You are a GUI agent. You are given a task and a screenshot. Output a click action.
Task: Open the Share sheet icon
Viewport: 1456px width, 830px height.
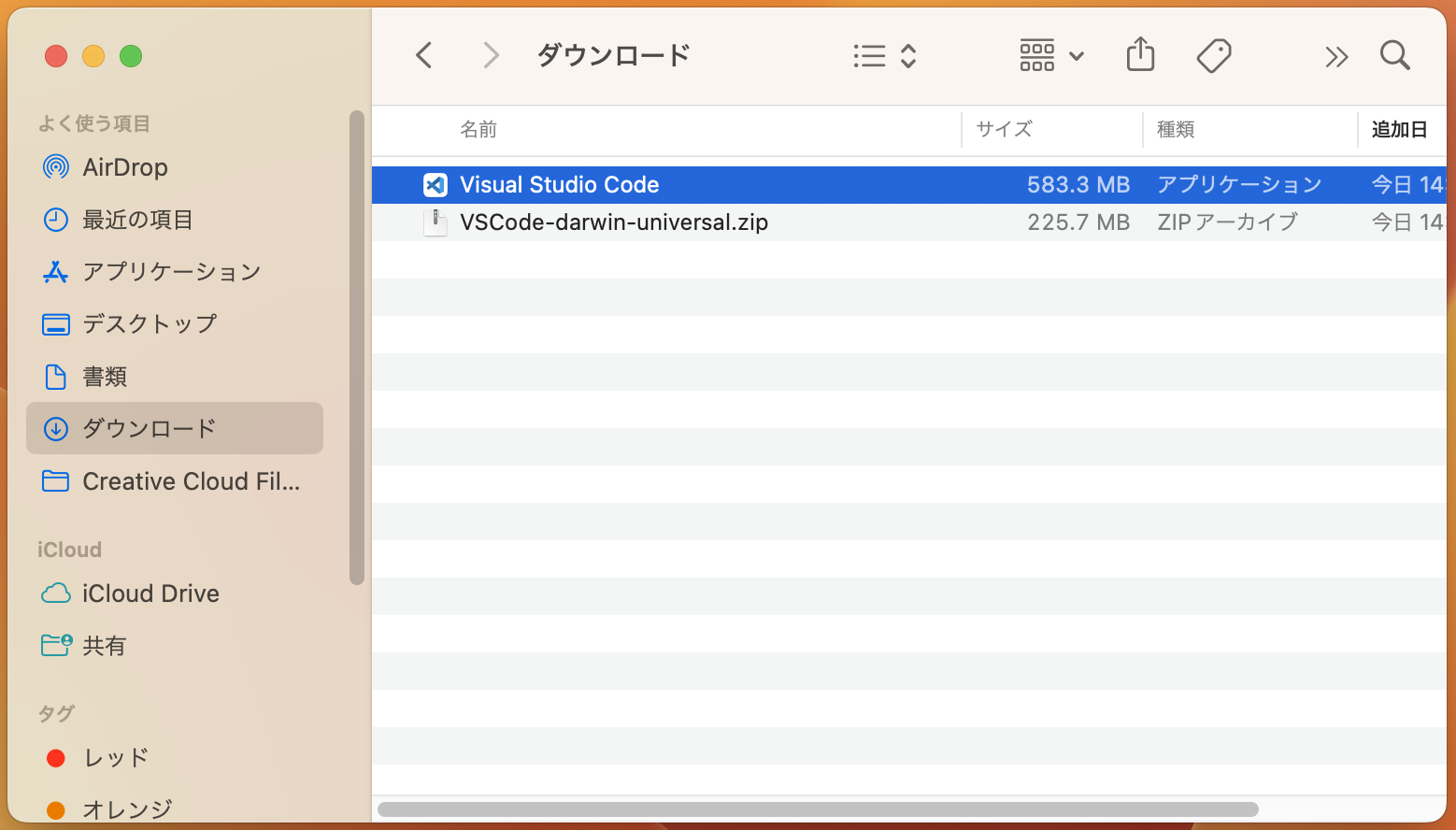pos(1140,55)
